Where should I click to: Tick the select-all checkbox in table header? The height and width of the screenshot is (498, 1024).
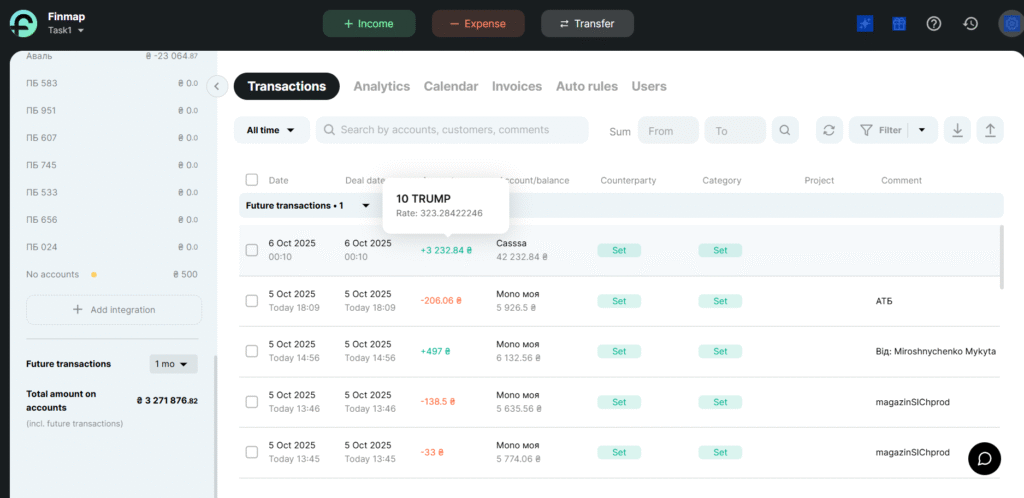click(x=252, y=180)
